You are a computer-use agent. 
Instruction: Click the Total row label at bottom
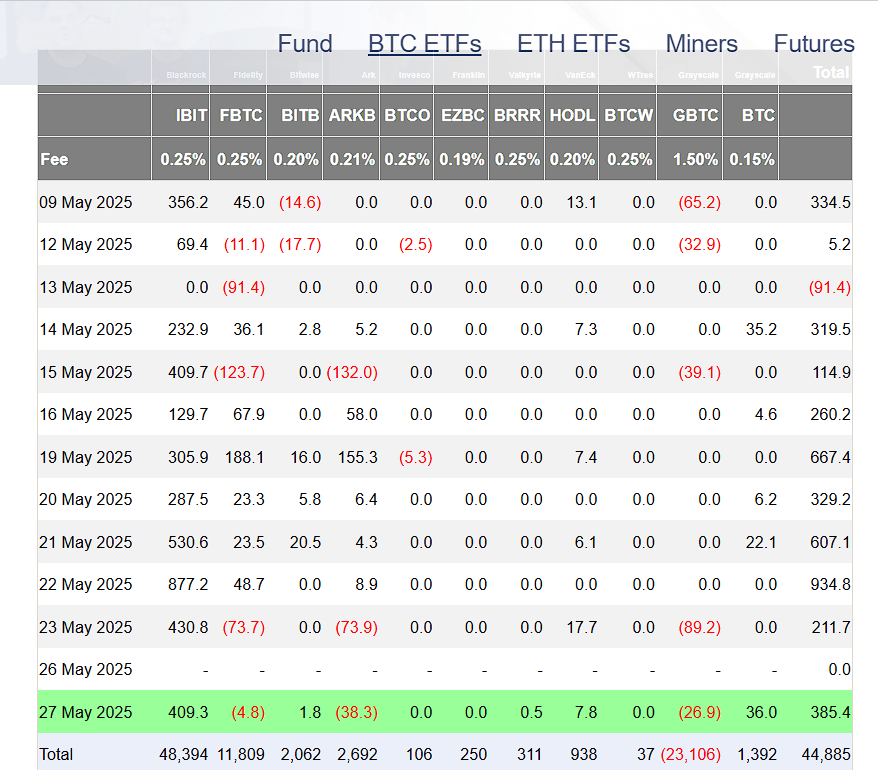tap(56, 755)
